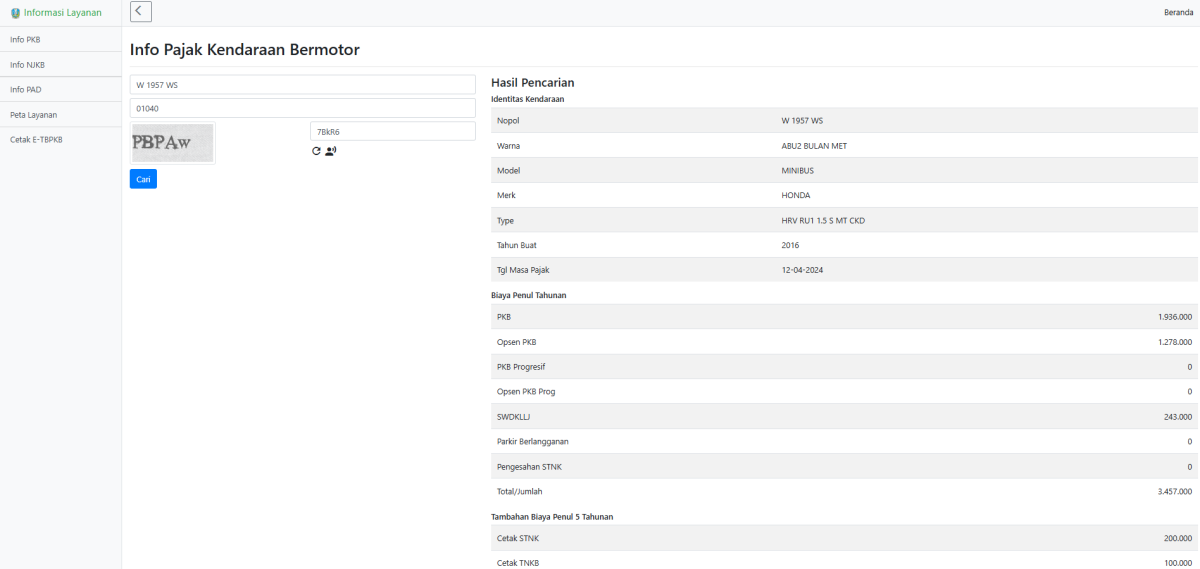1200x569 pixels.
Task: Open Peta Layanan from the sidebar
Action: click(33, 115)
